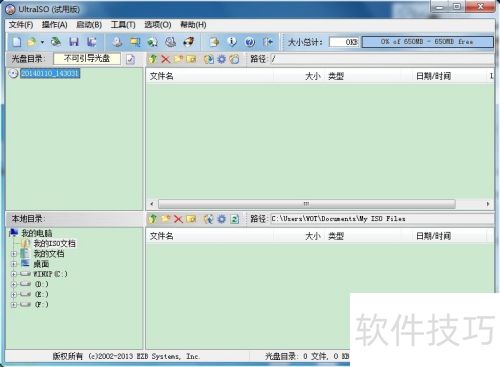Click the red delete X in disc toolbar
This screenshot has width=500, height=367.
[165, 59]
